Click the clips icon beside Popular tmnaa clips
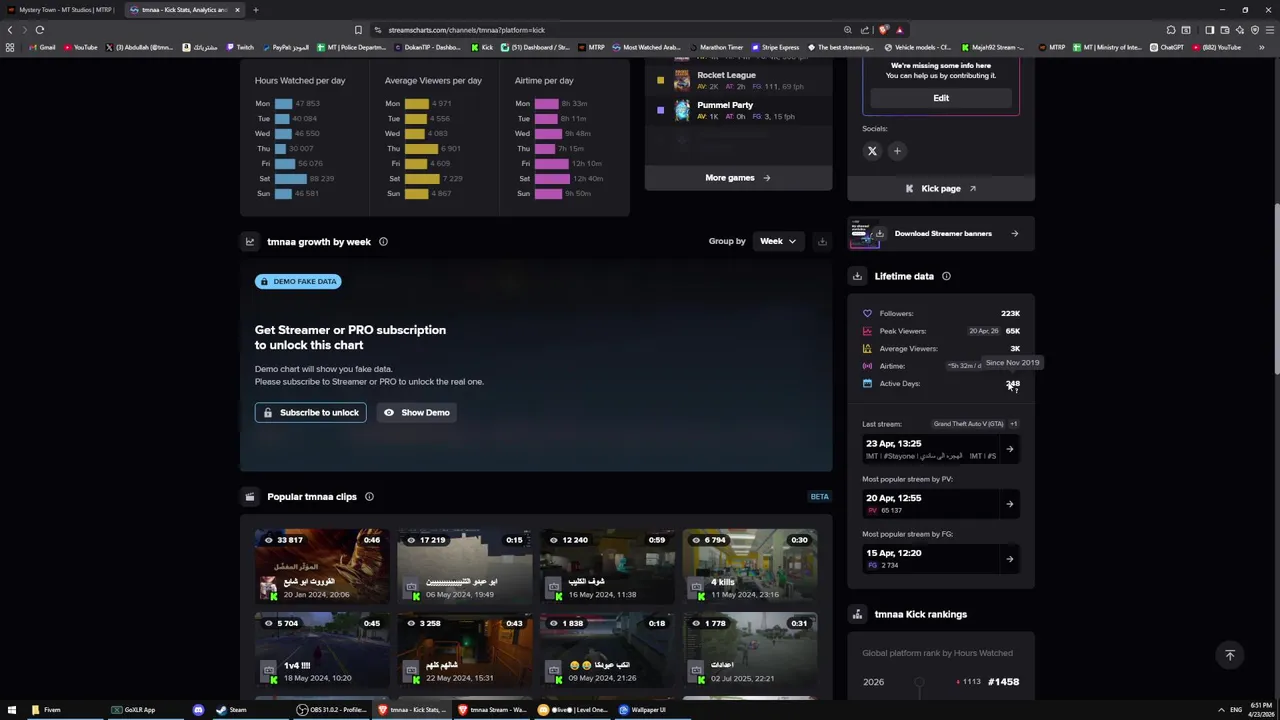This screenshot has height=720, width=1280. coord(250,496)
